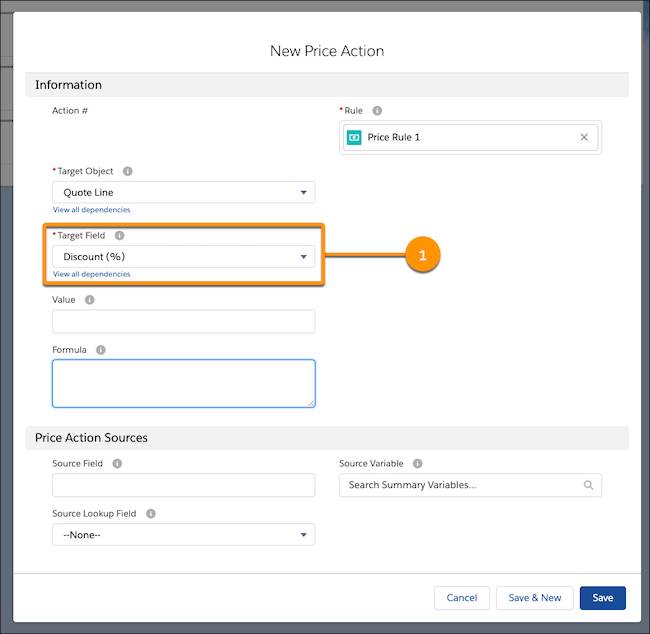The width and height of the screenshot is (650, 634).
Task: Save the new price action
Action: coord(603,598)
